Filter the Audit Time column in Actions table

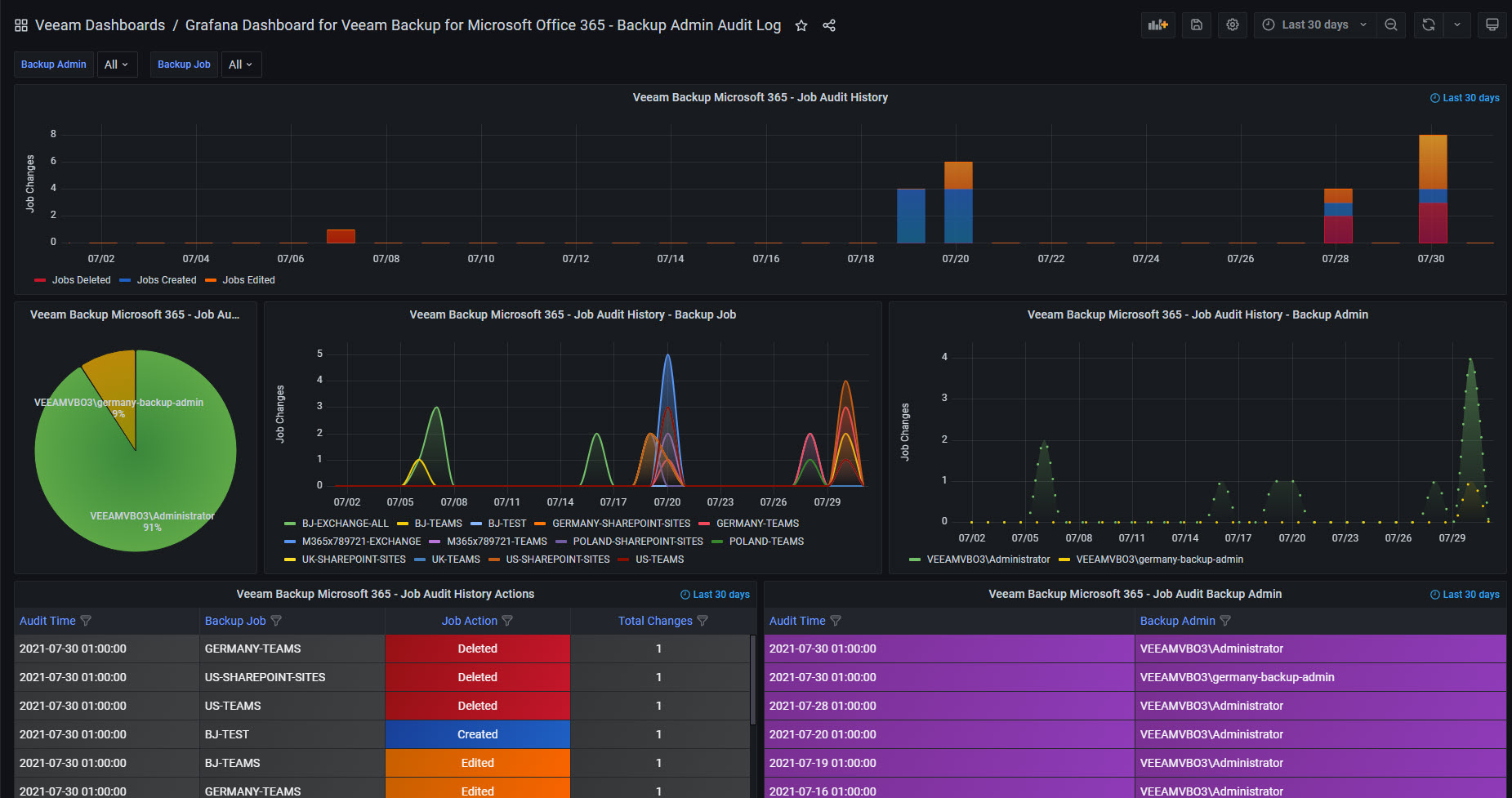(86, 621)
